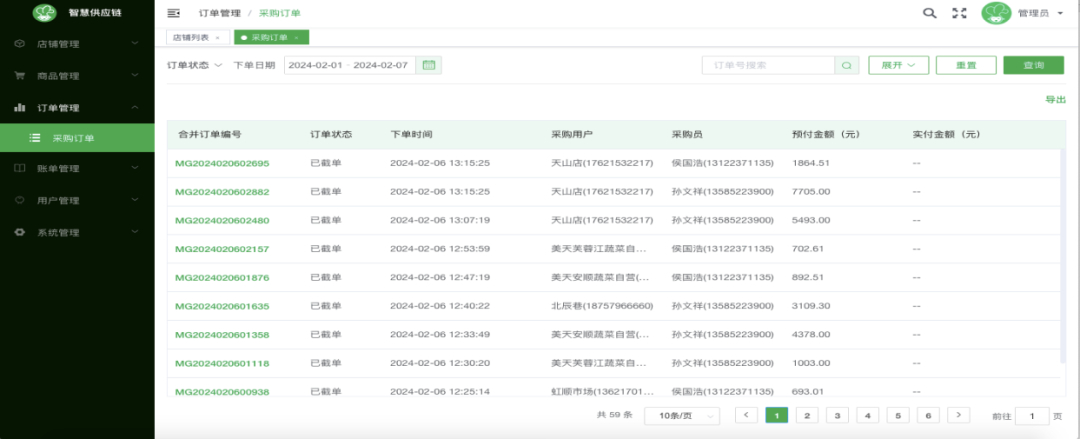Click 北辰巷(18757966660) purchaser cell
Screen dimensions: 1080x439
602,306
